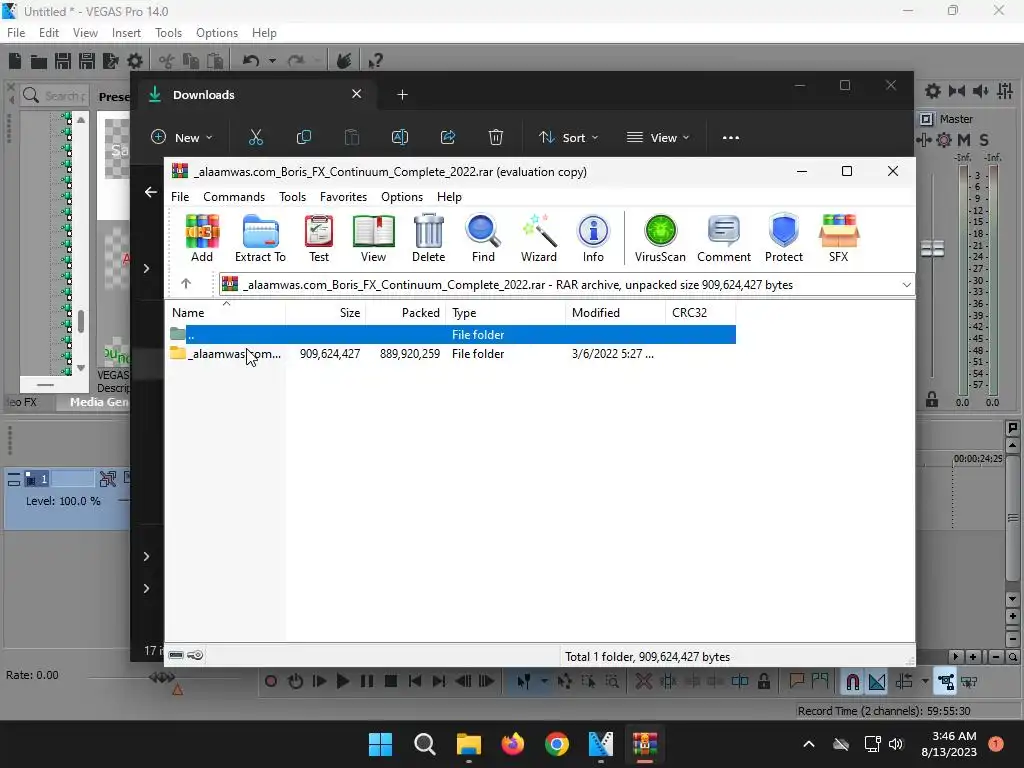Viewport: 1024px width, 768px height.
Task: Click the Master volume fader handle
Action: coord(933,249)
